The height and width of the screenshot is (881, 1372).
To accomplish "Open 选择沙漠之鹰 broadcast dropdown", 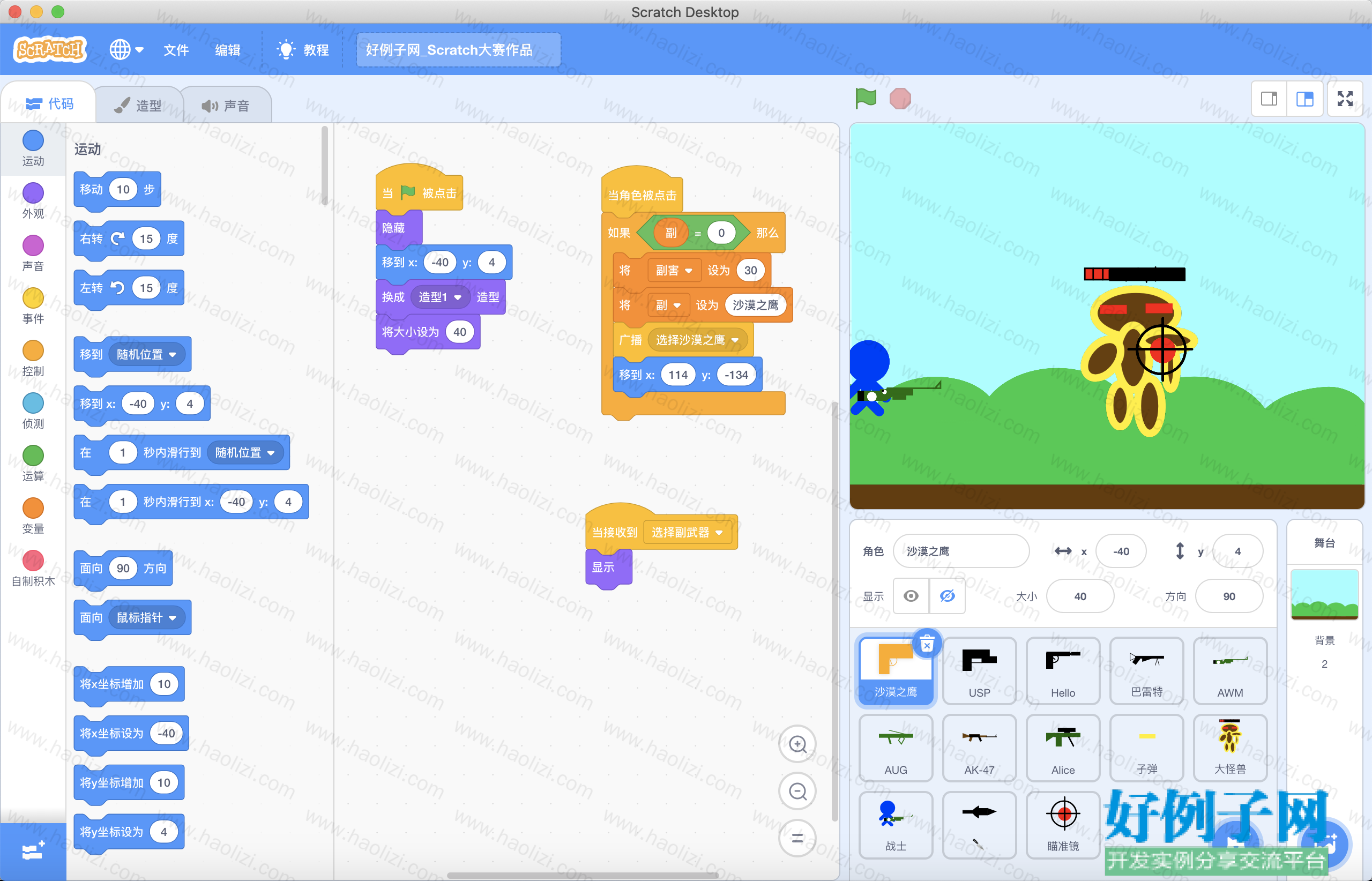I will coord(697,340).
